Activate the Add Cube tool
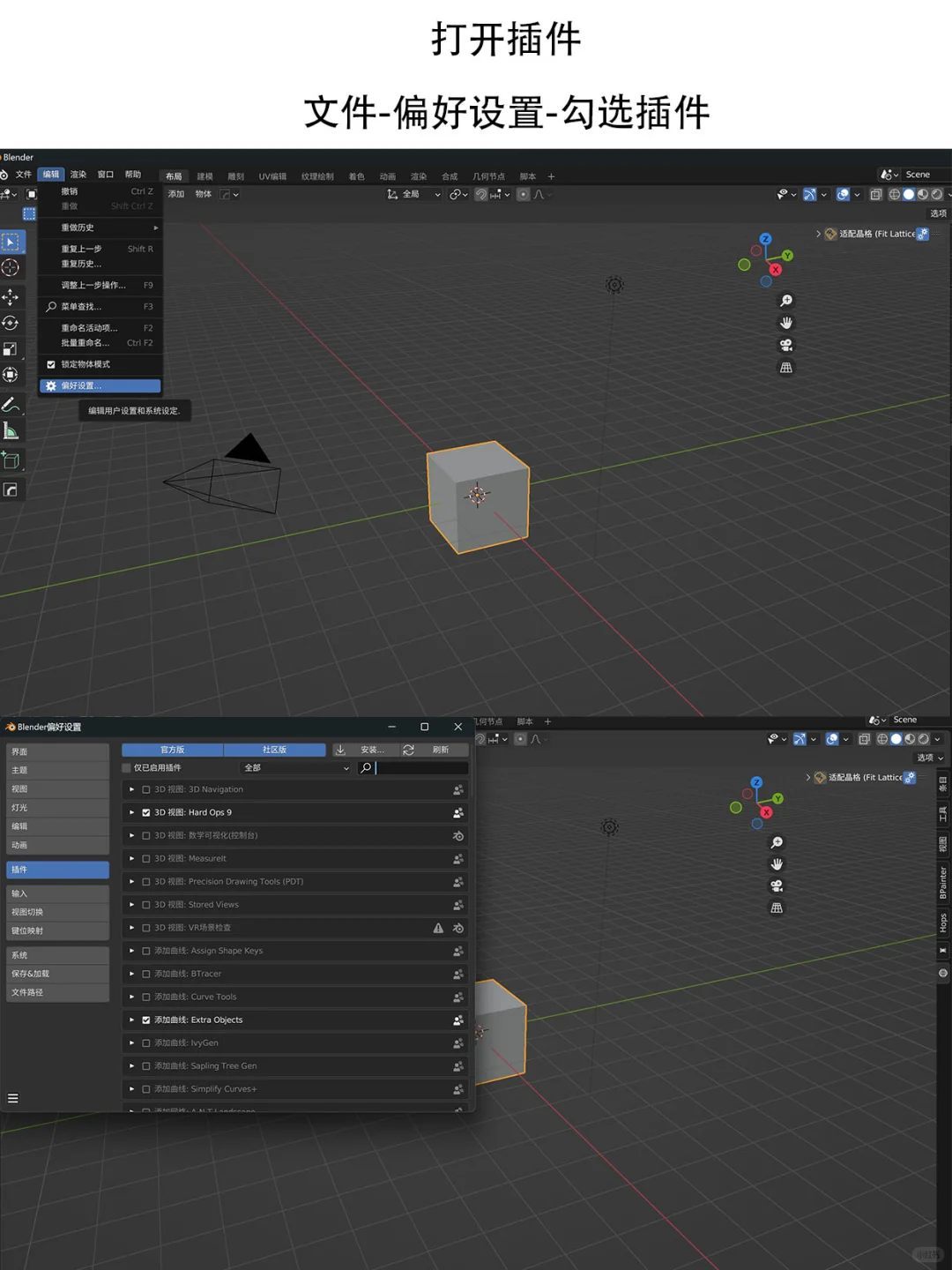Screen dimensions: 952x1270 pyautogui.click(x=11, y=459)
